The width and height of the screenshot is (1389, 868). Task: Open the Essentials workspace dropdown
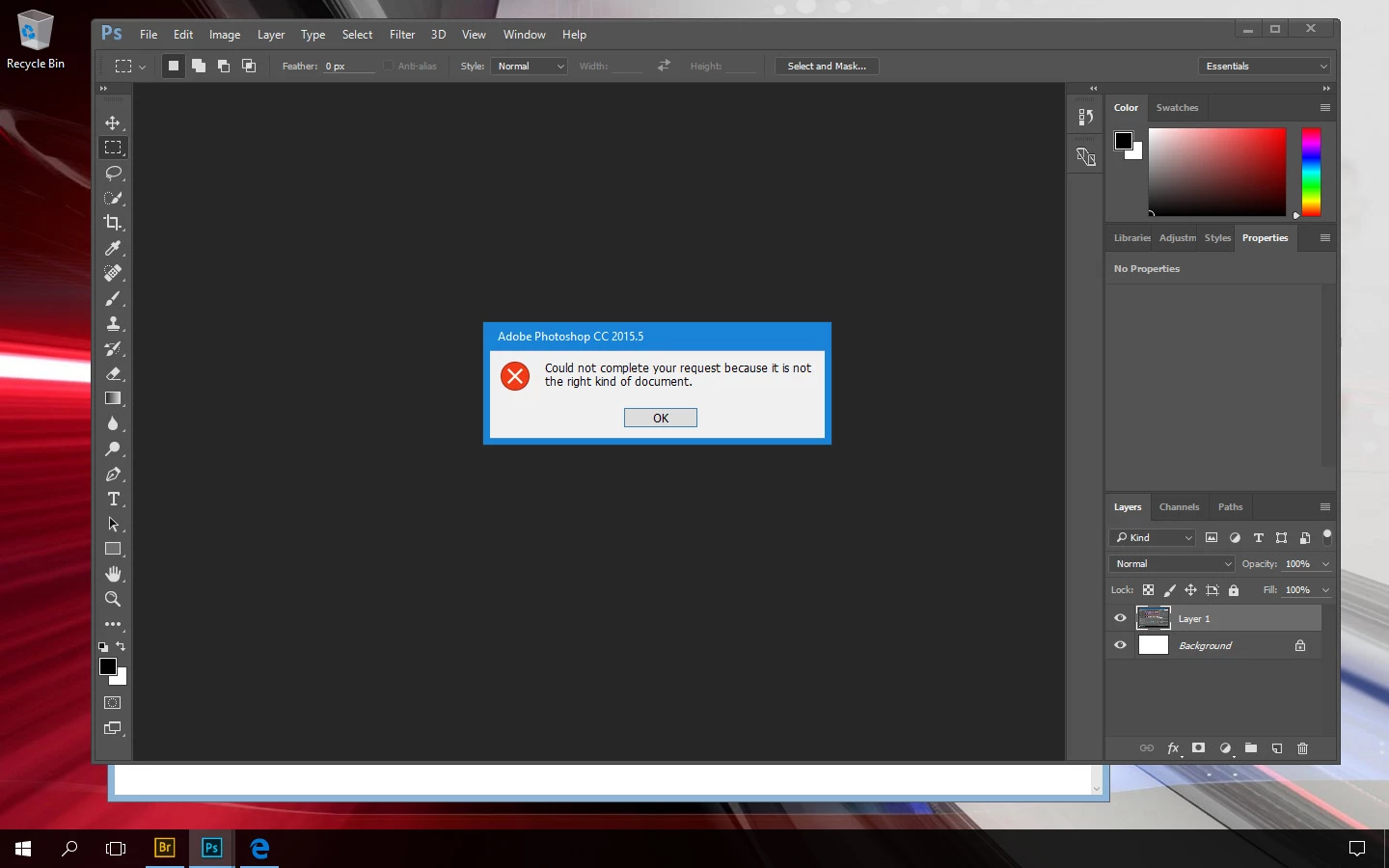(x=1266, y=66)
